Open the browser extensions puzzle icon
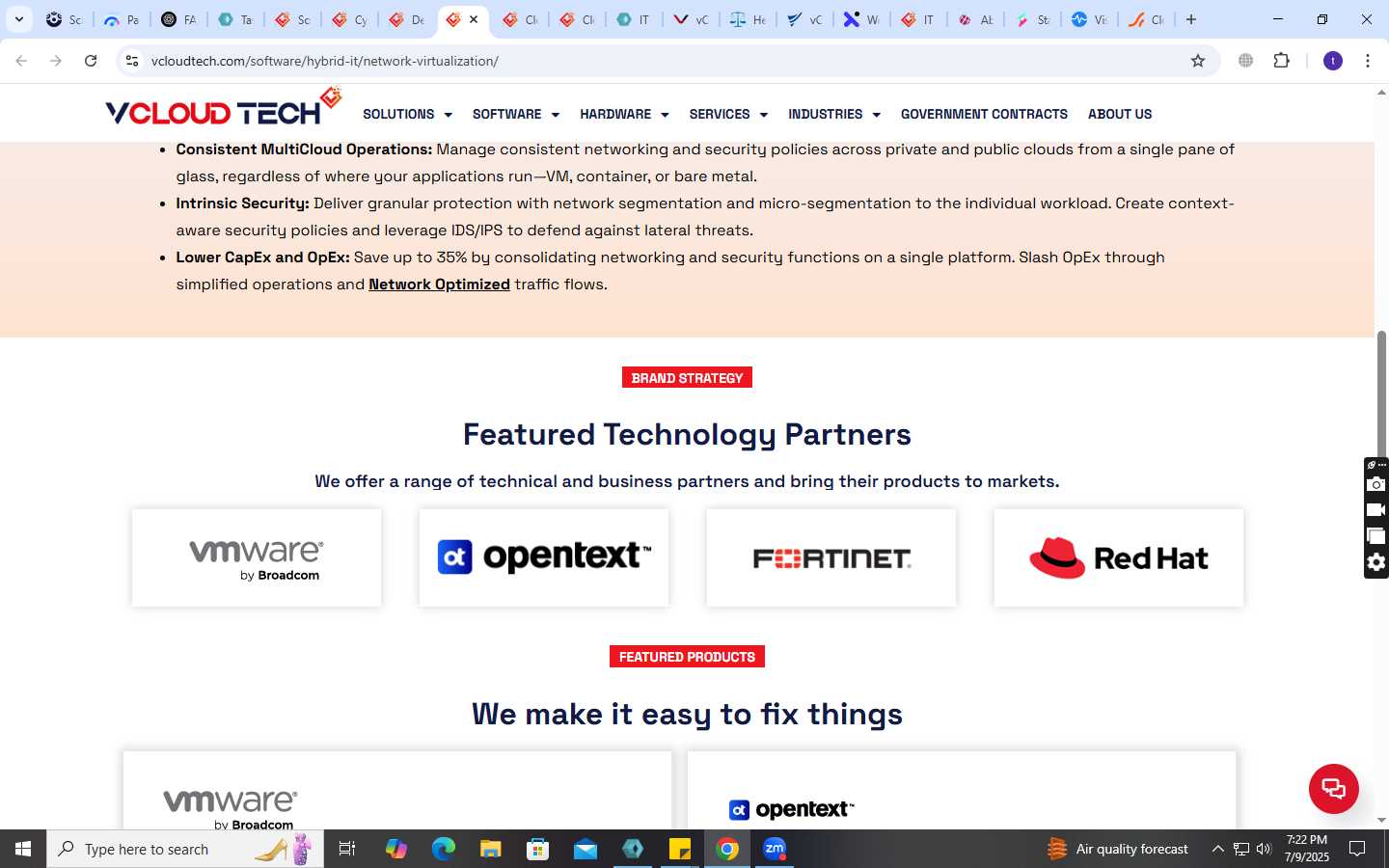The width and height of the screenshot is (1389, 868). pos(1281,61)
